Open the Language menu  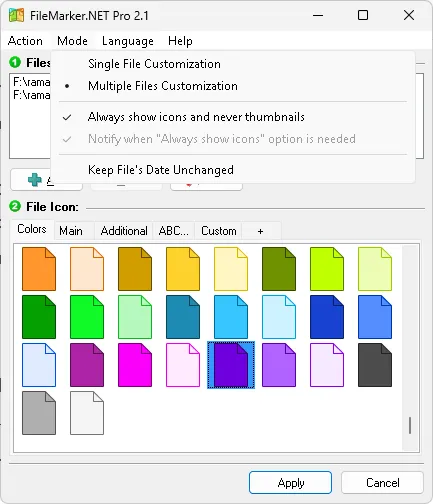[128, 41]
